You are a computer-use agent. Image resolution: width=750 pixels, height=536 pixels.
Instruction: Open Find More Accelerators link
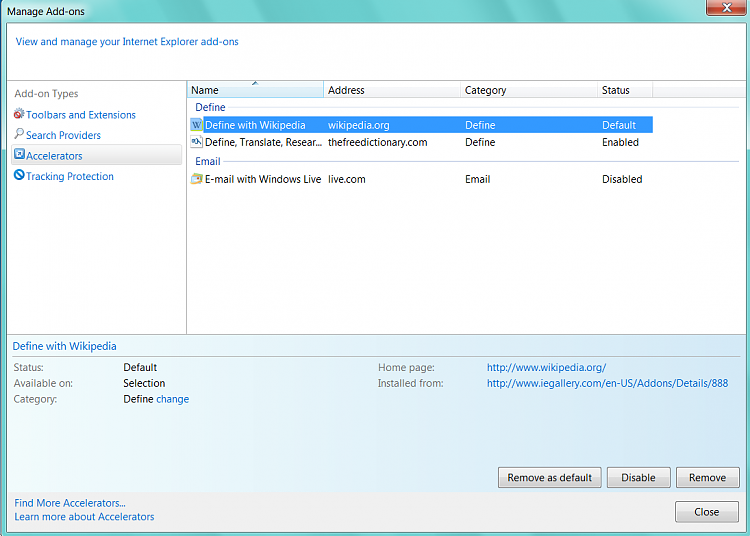click(x=70, y=503)
